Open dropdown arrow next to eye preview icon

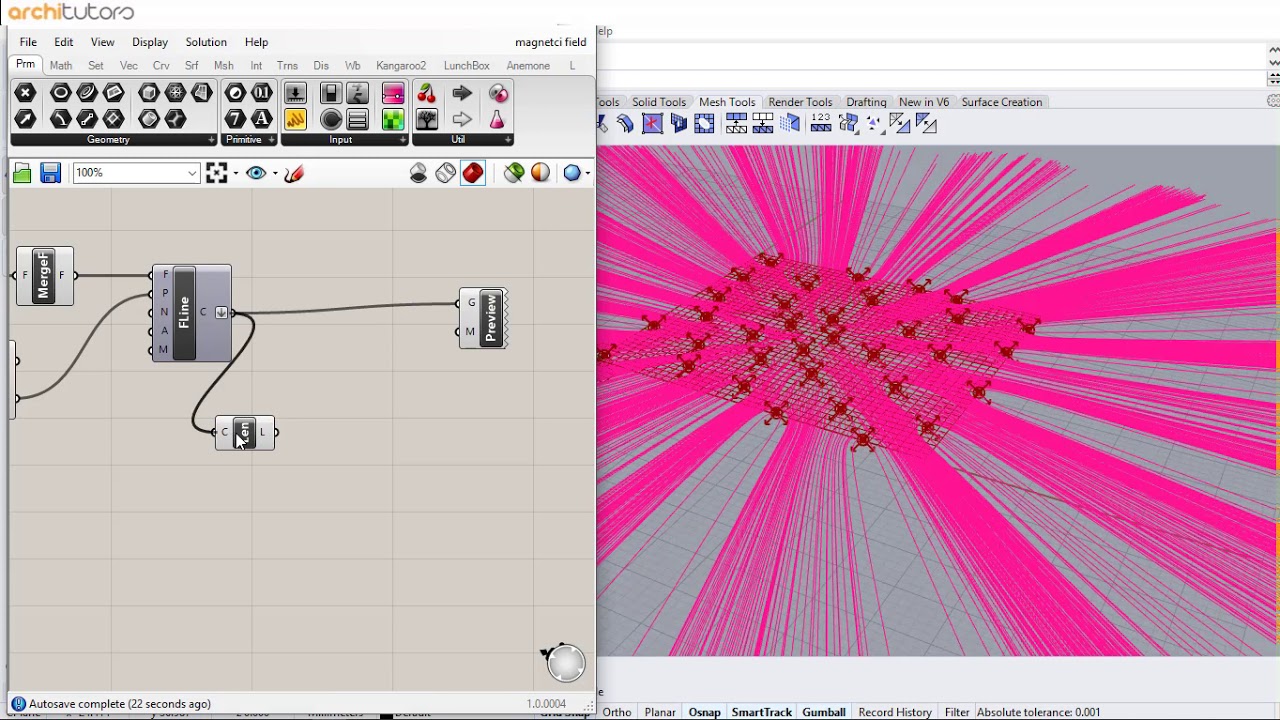click(x=275, y=173)
